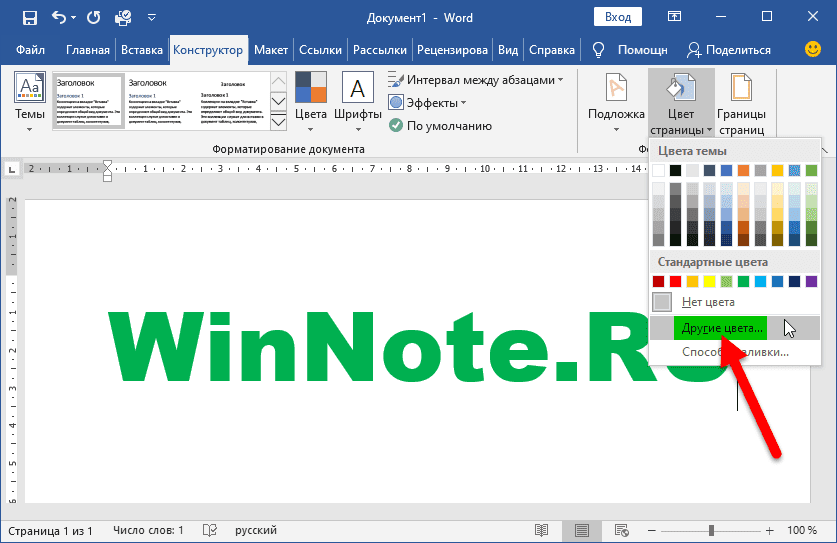Click the smiley feedback icon
Viewport: 837px width, 543px height.
812,49
